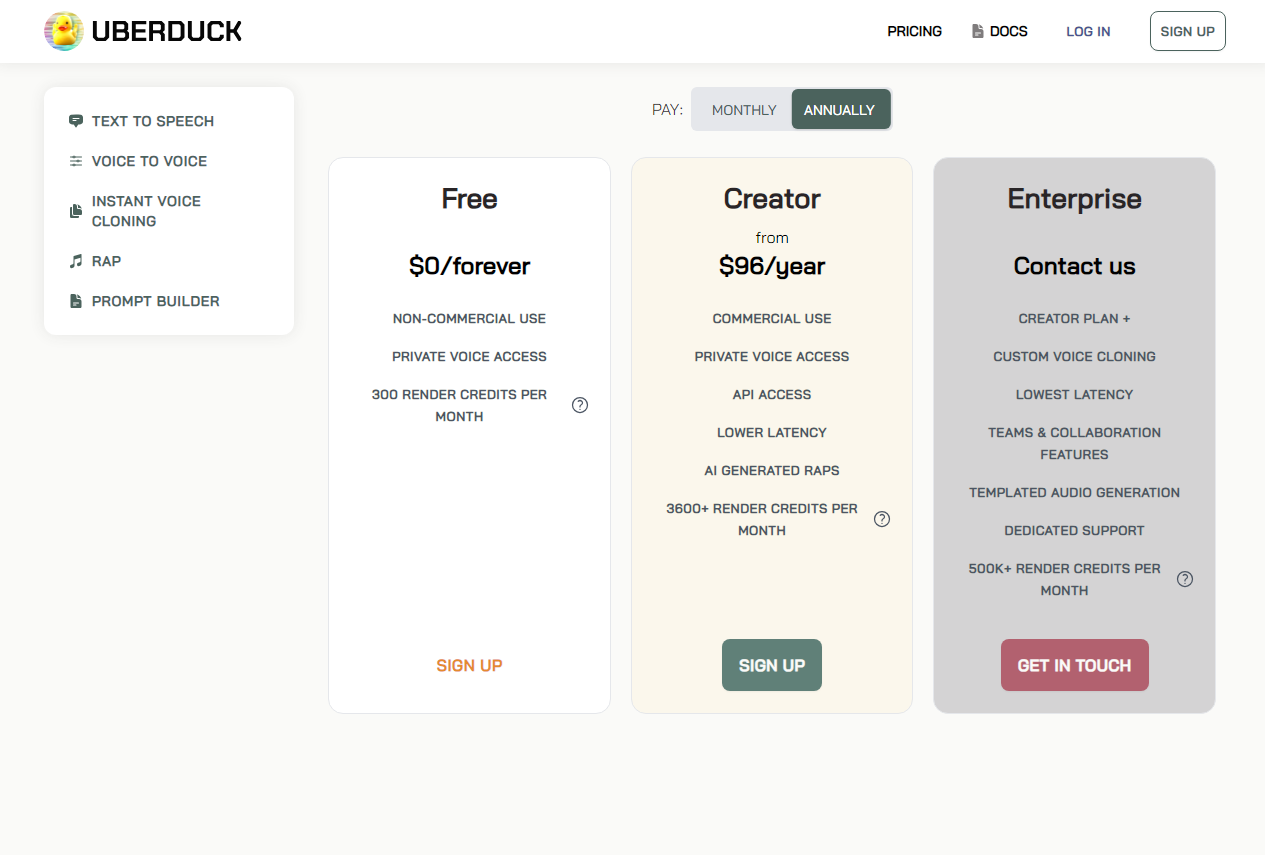Image resolution: width=1265 pixels, height=855 pixels.
Task: Click the Dedicated Support feature text
Action: point(1075,531)
